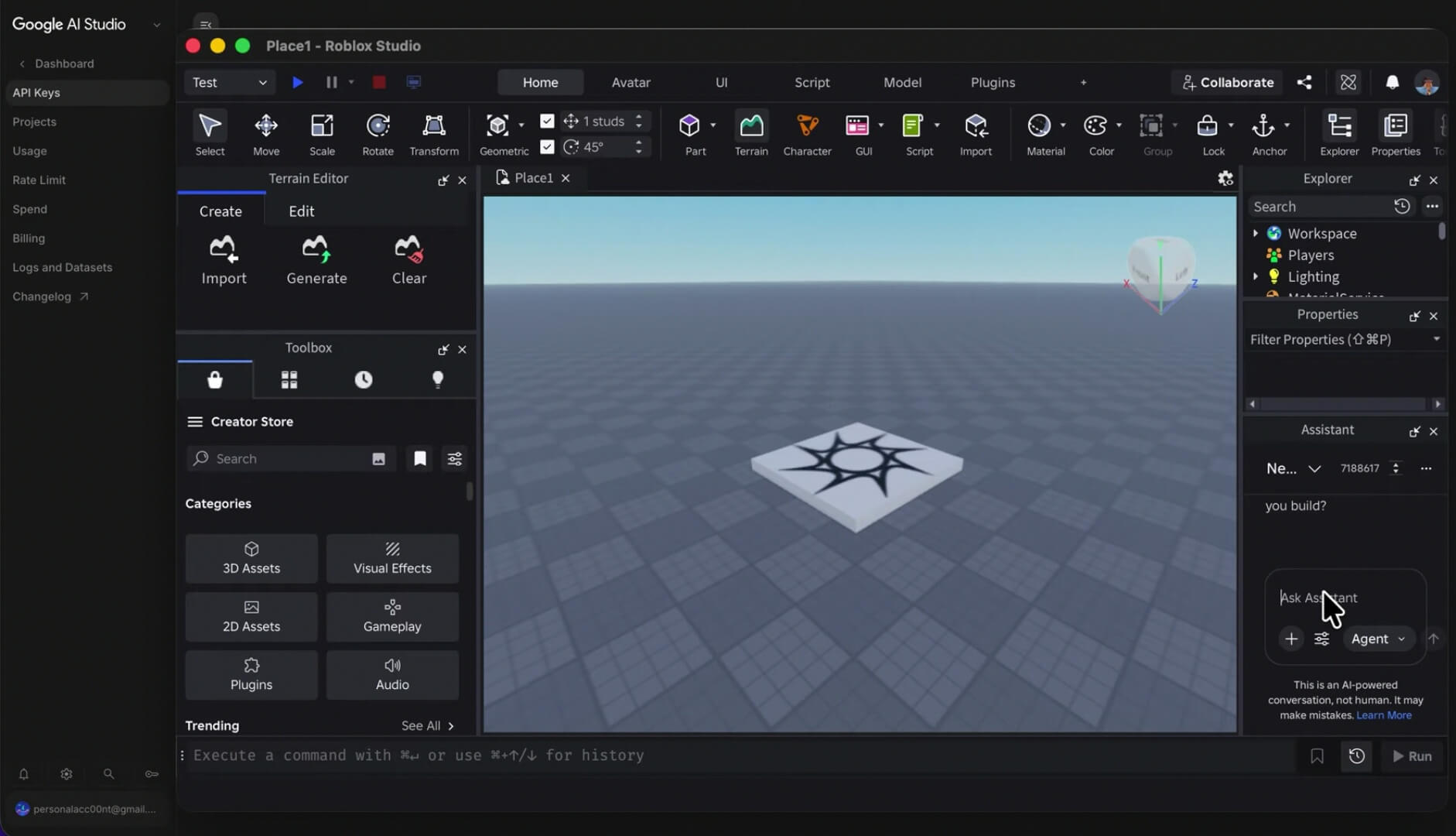
Task: Click the Properties horizontal scrollbar
Action: point(1345,404)
